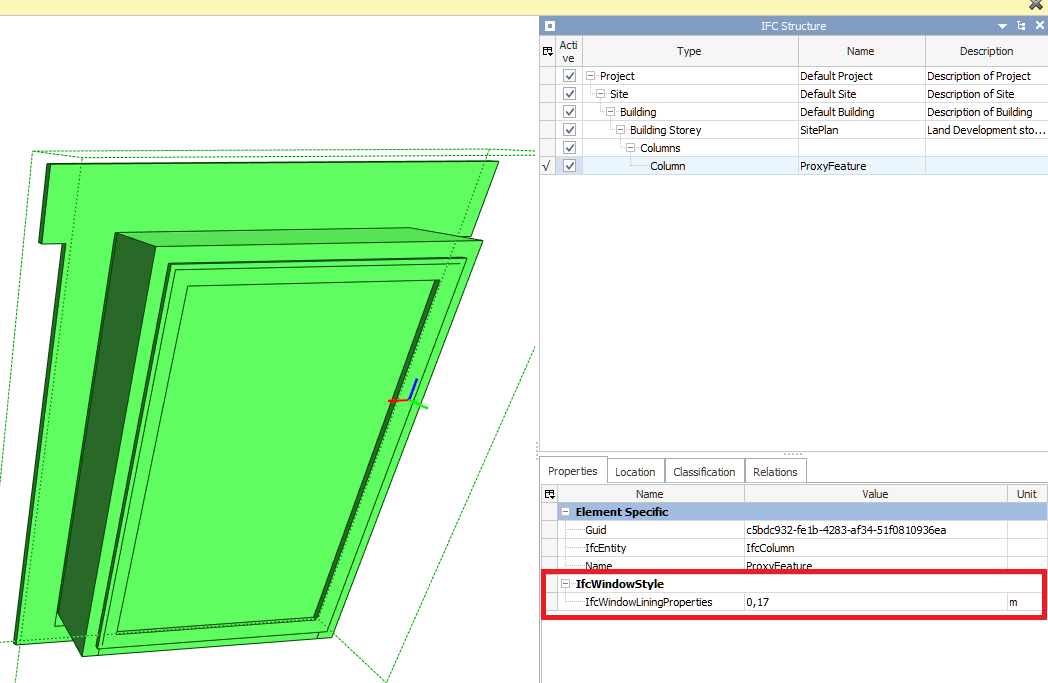Click the IfcColumn entity value

876,548
